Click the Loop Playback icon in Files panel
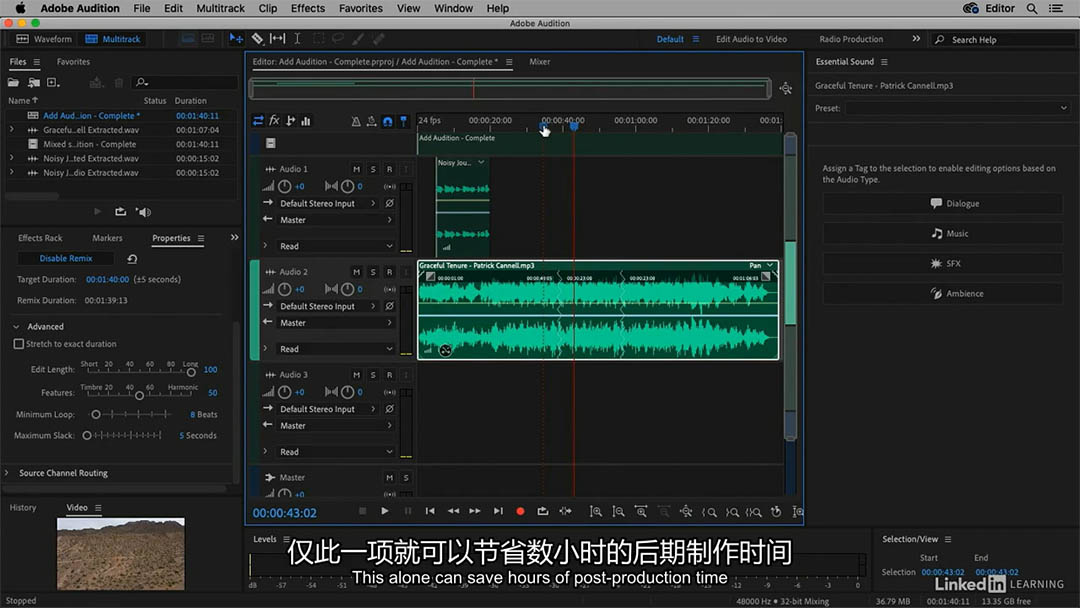 click(121, 212)
